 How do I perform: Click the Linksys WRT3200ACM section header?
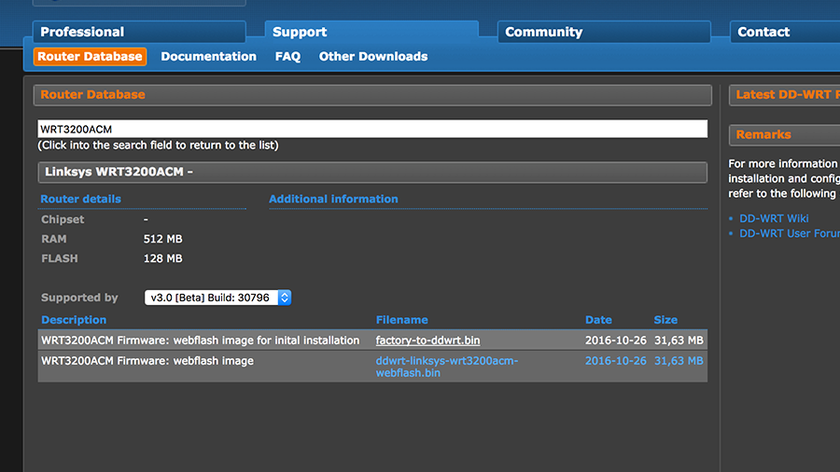(x=120, y=172)
